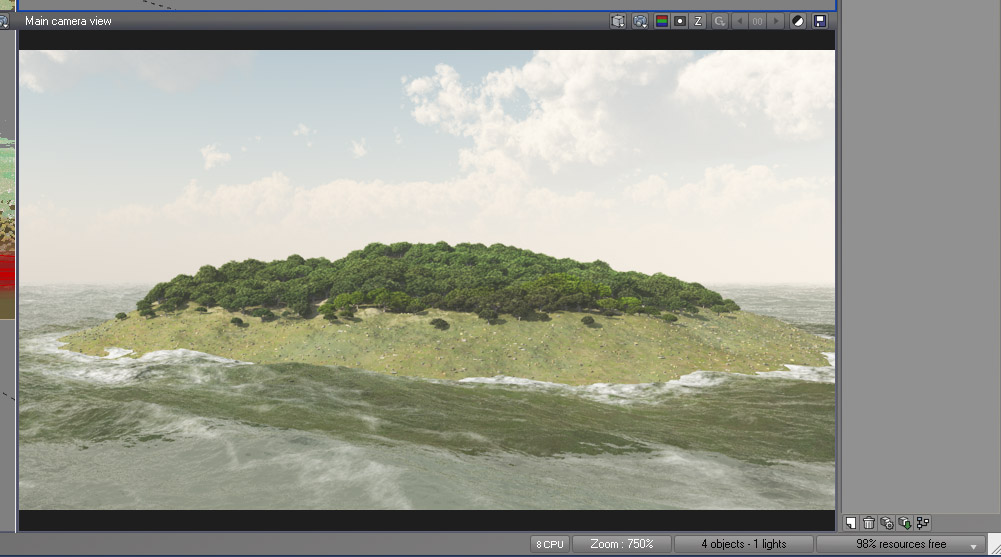Create new layer in the layers panel
Screen dimensions: 1001x557
851,523
